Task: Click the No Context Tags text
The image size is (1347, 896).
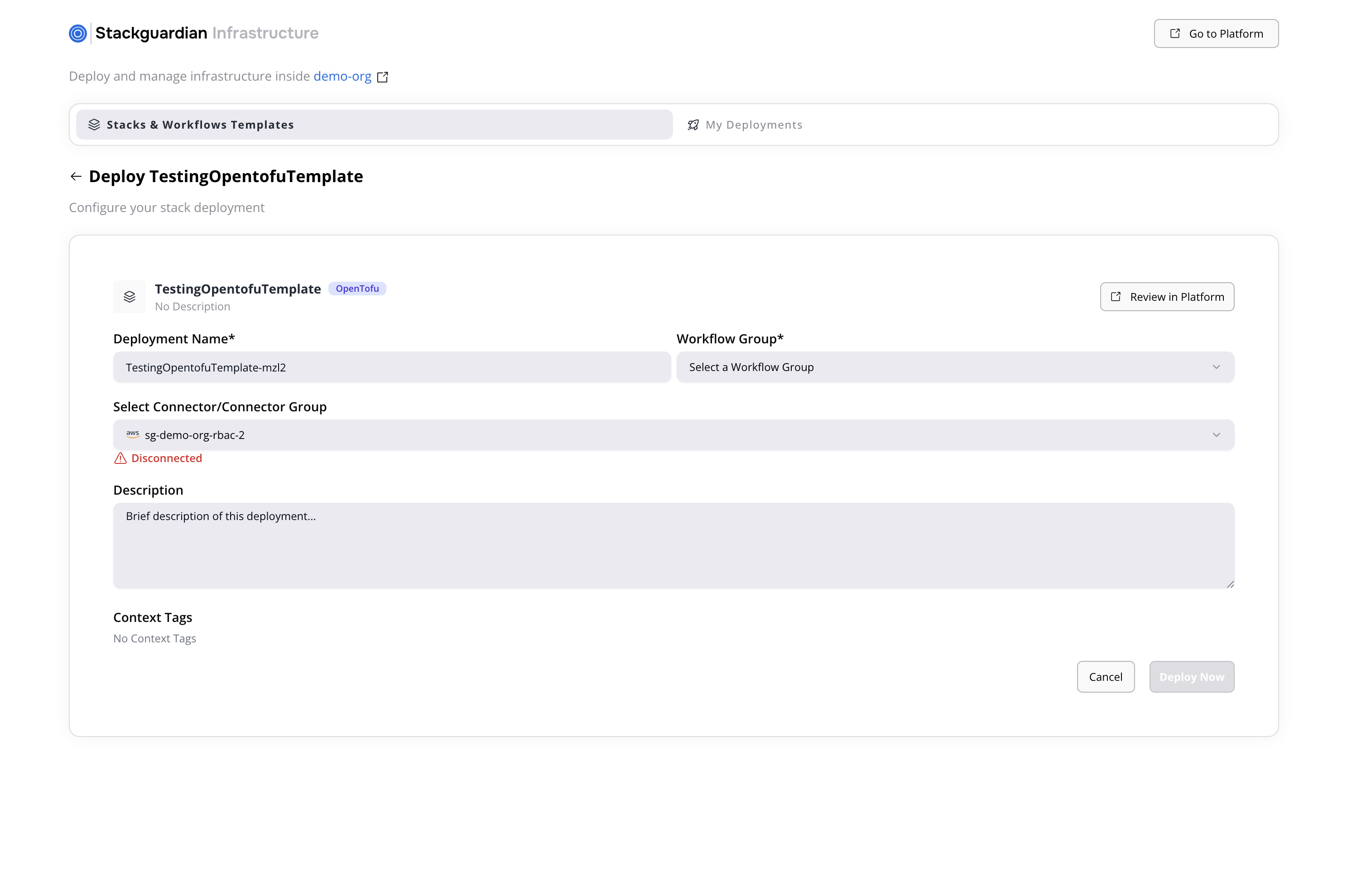Action: (x=154, y=638)
